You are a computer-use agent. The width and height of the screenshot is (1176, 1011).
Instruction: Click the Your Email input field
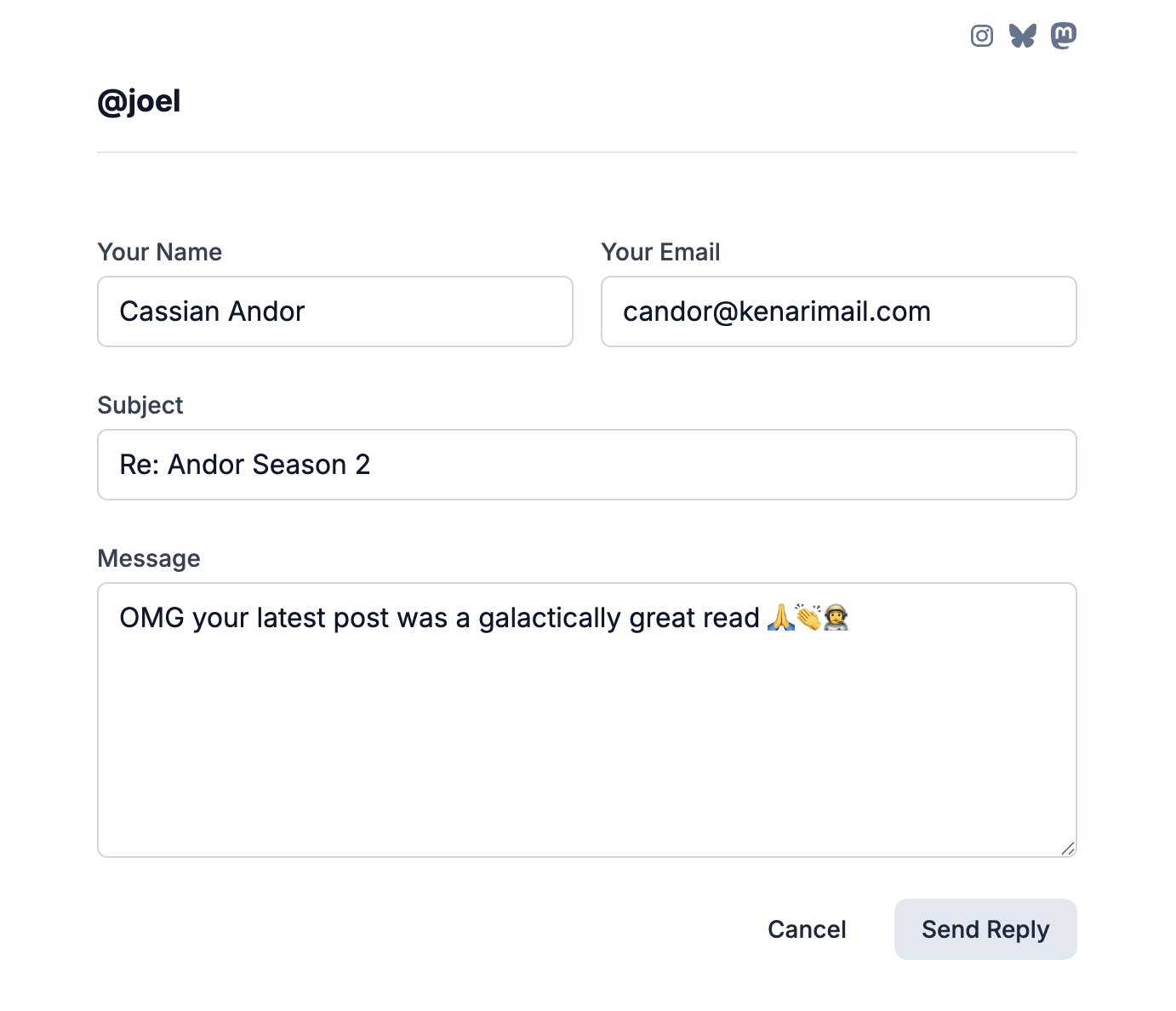point(838,311)
